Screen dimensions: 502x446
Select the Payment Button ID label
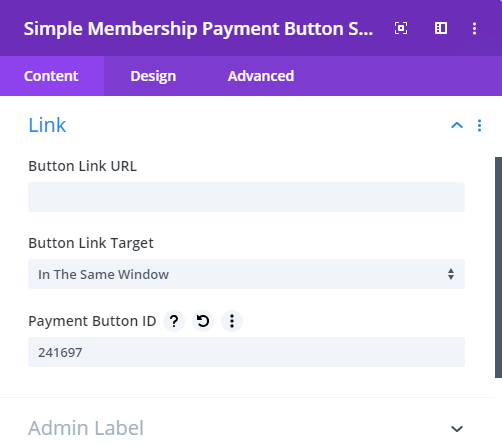click(92, 321)
